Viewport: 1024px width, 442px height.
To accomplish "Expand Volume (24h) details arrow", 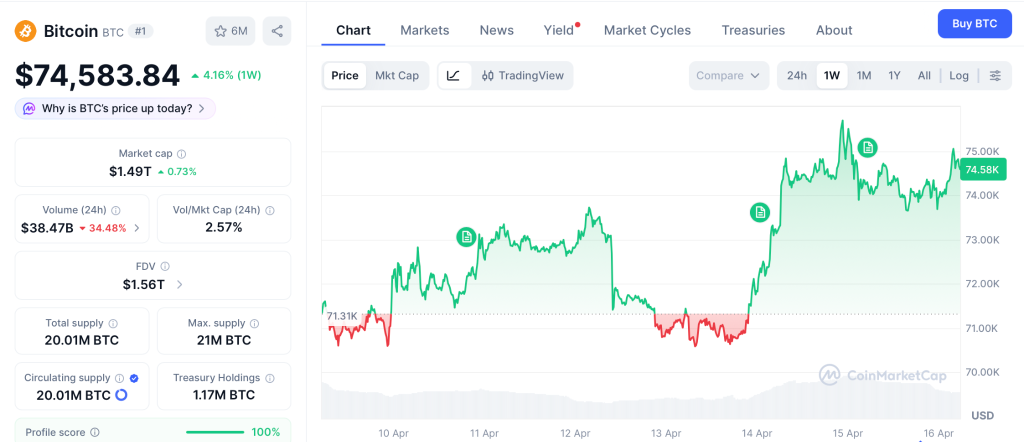I will point(137,228).
